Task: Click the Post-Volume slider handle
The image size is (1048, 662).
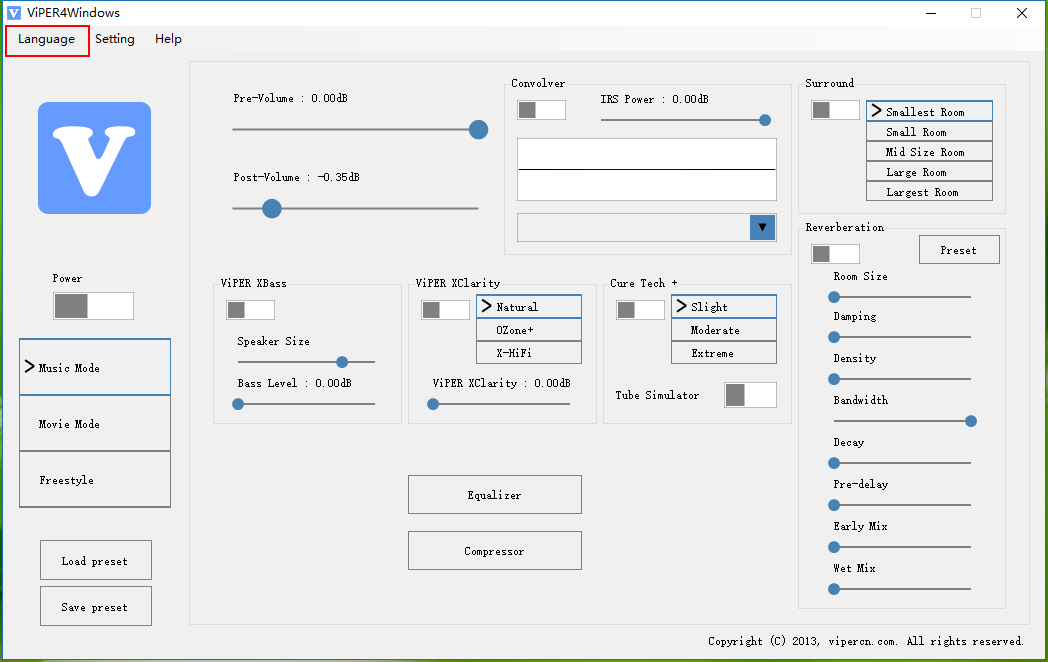Action: click(271, 208)
